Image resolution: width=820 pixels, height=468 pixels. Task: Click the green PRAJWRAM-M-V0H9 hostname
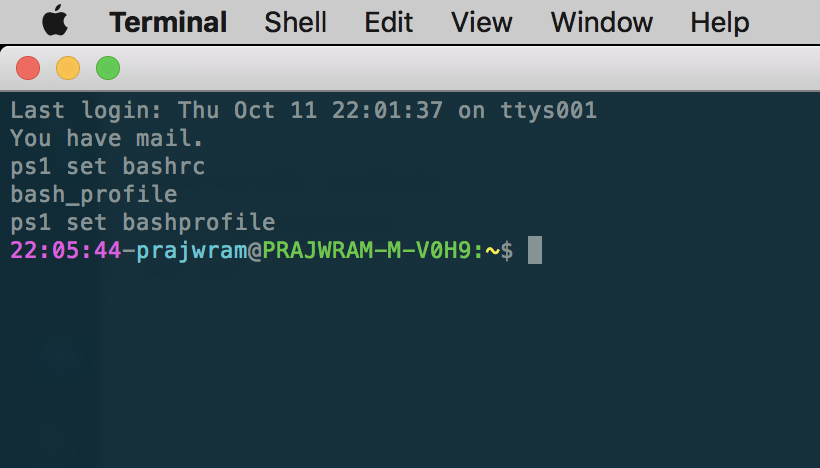tap(367, 250)
